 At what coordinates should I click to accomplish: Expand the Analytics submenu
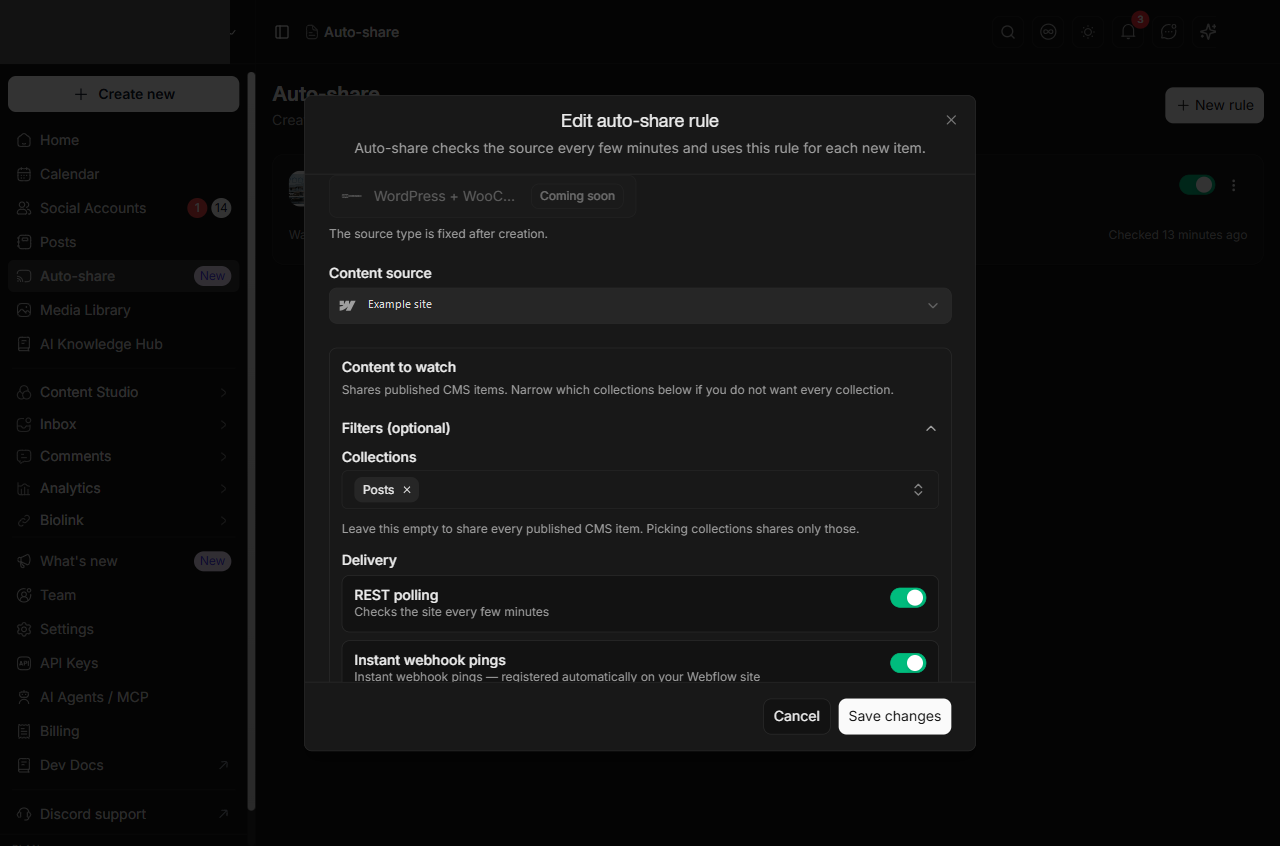pyautogui.click(x=224, y=488)
